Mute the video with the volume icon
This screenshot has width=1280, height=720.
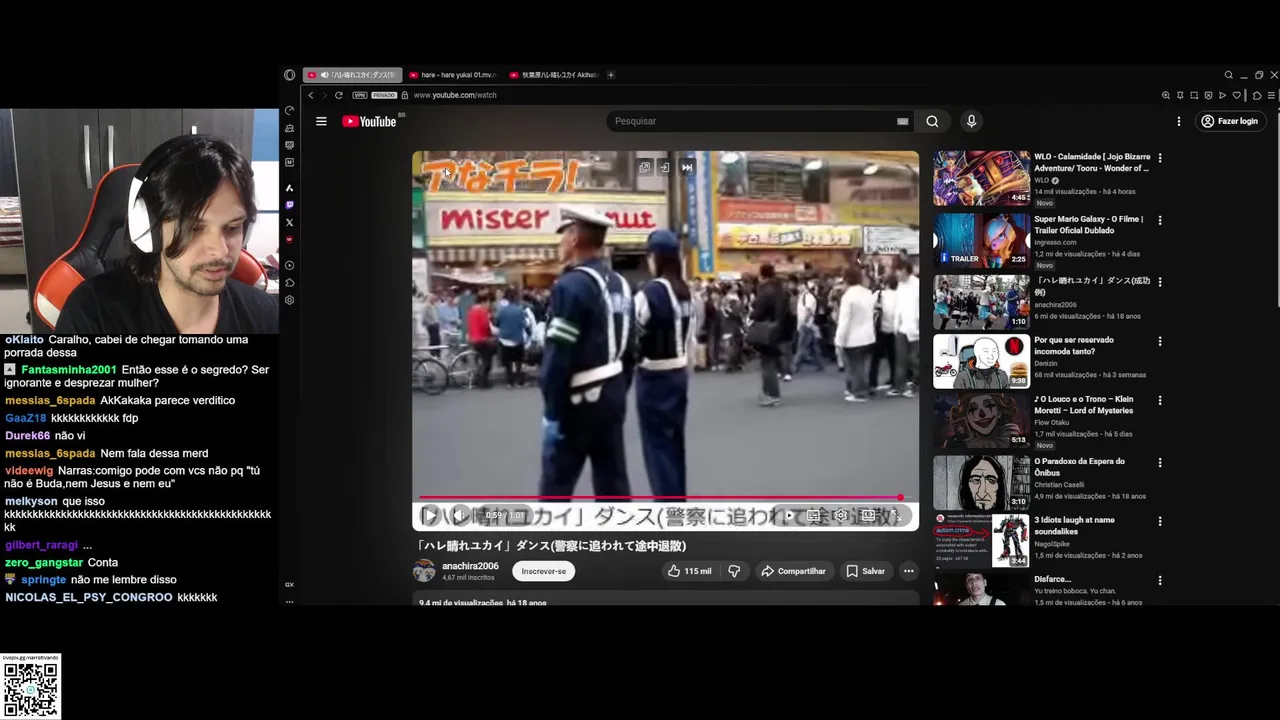[460, 516]
